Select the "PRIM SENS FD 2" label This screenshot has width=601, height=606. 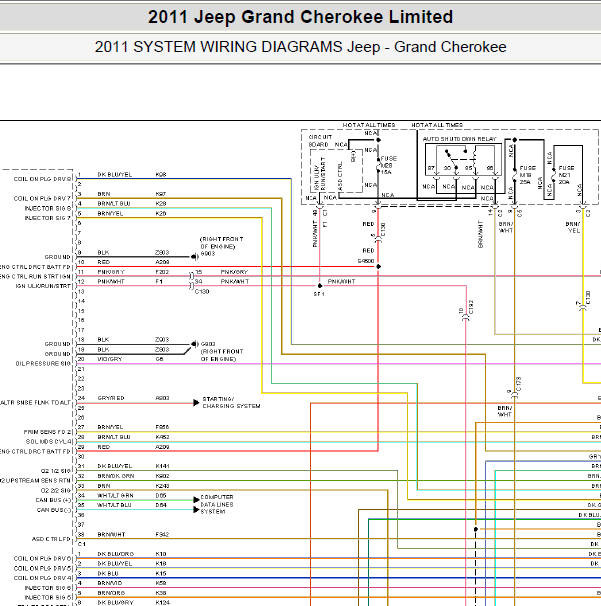tap(48, 432)
